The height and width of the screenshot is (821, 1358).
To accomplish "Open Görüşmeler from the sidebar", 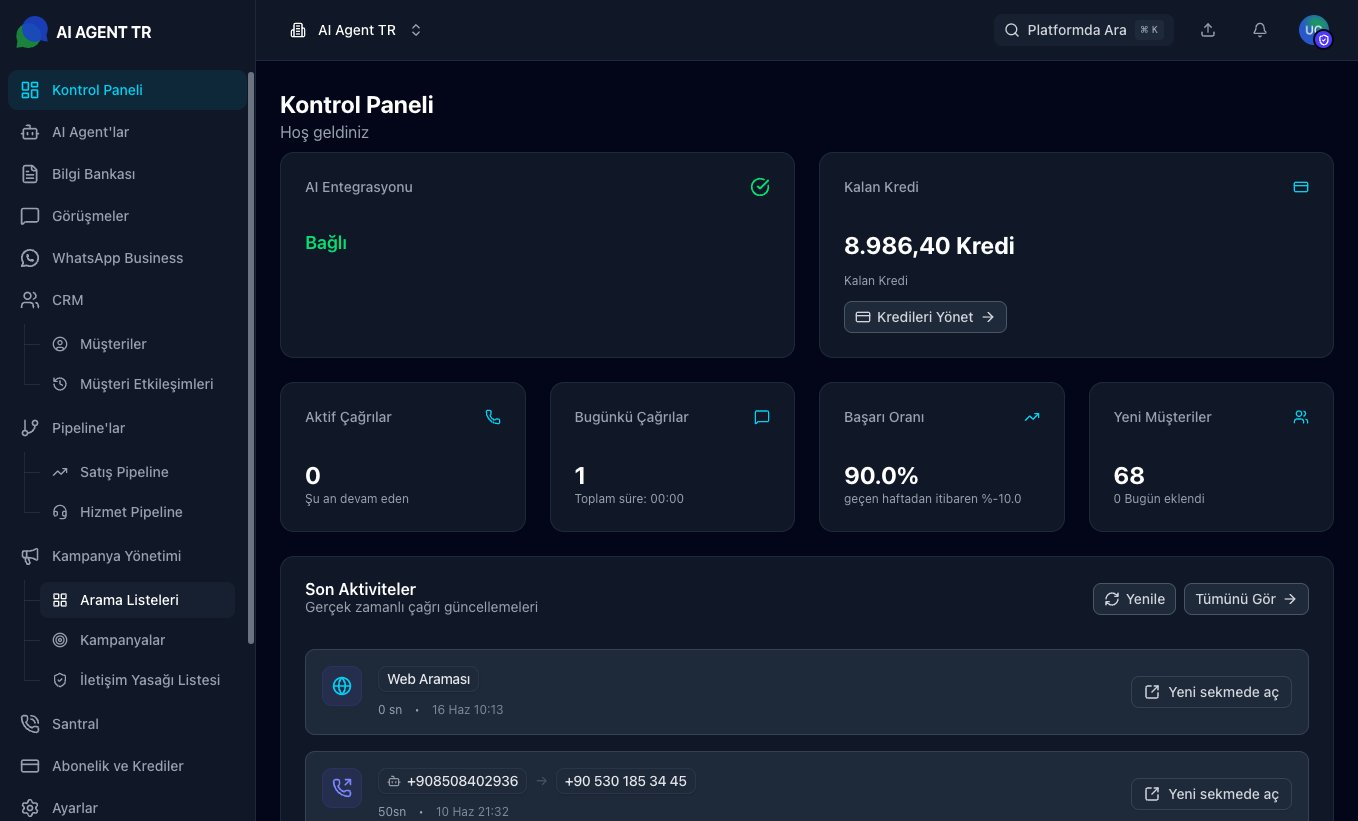I will click(127, 216).
